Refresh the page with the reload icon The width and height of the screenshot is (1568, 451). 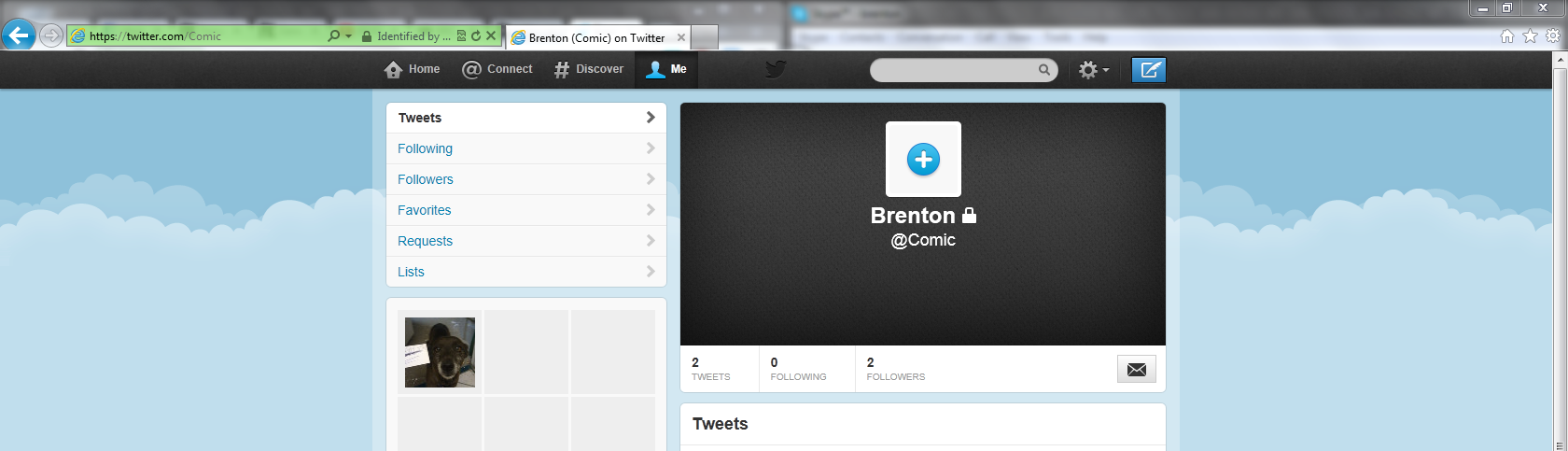click(476, 35)
